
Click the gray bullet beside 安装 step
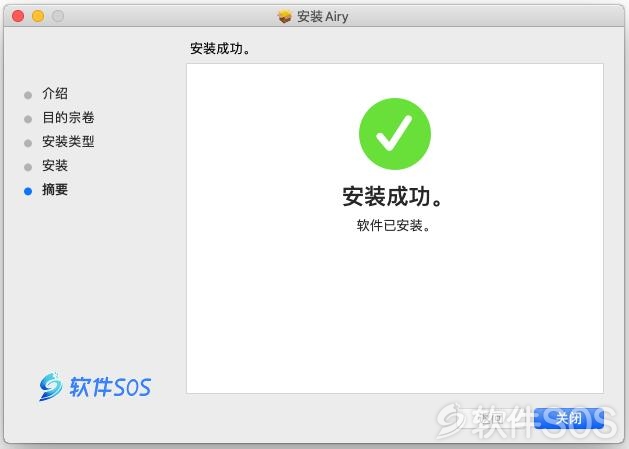(x=28, y=167)
